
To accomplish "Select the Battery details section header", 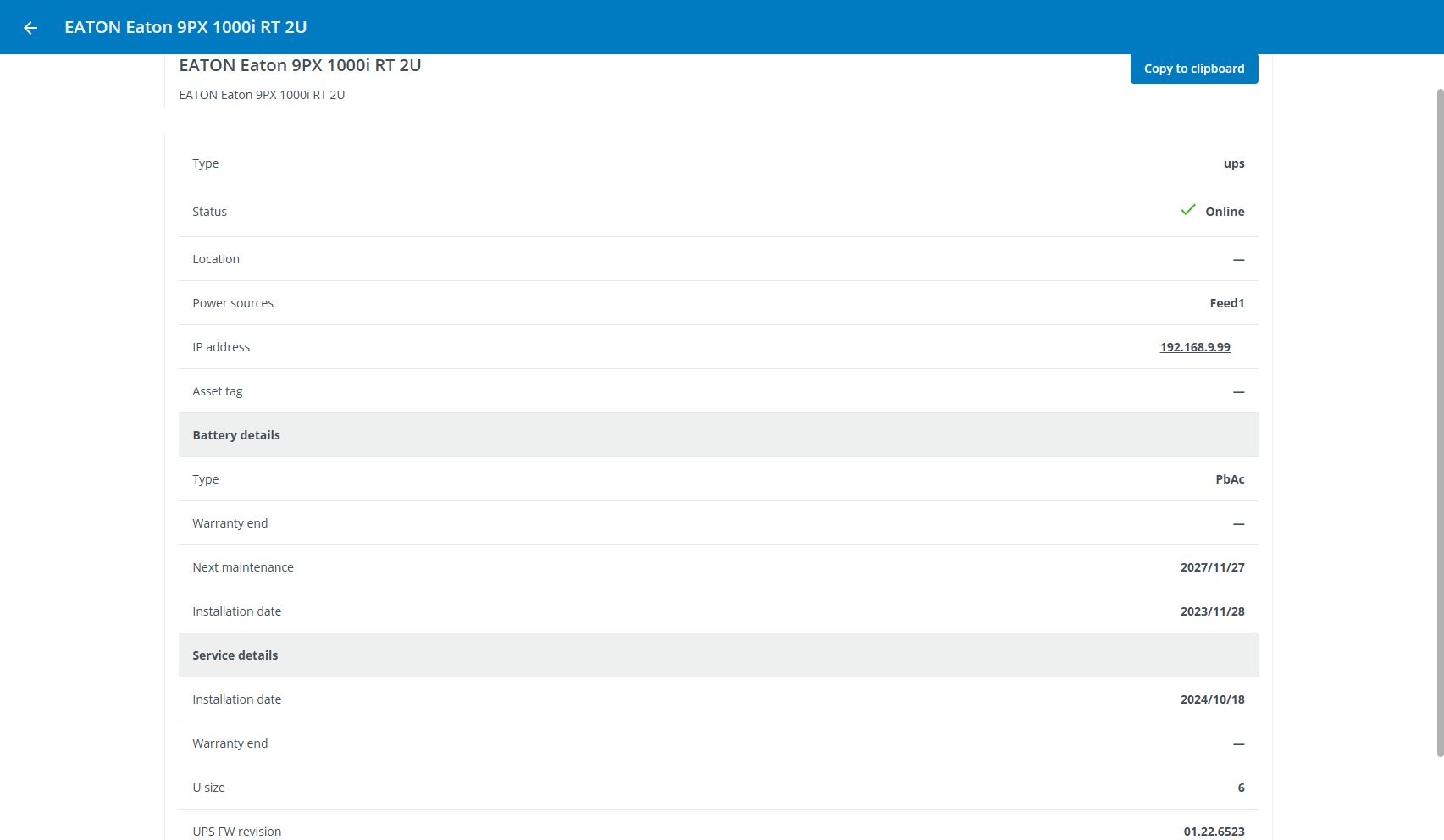I will (x=236, y=435).
